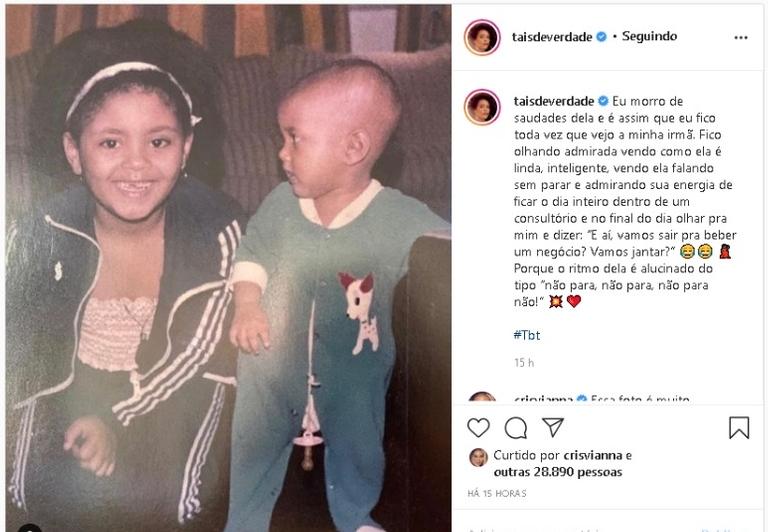Open taisdeverdade username link in header
This screenshot has height=532, width=768.
point(552,37)
